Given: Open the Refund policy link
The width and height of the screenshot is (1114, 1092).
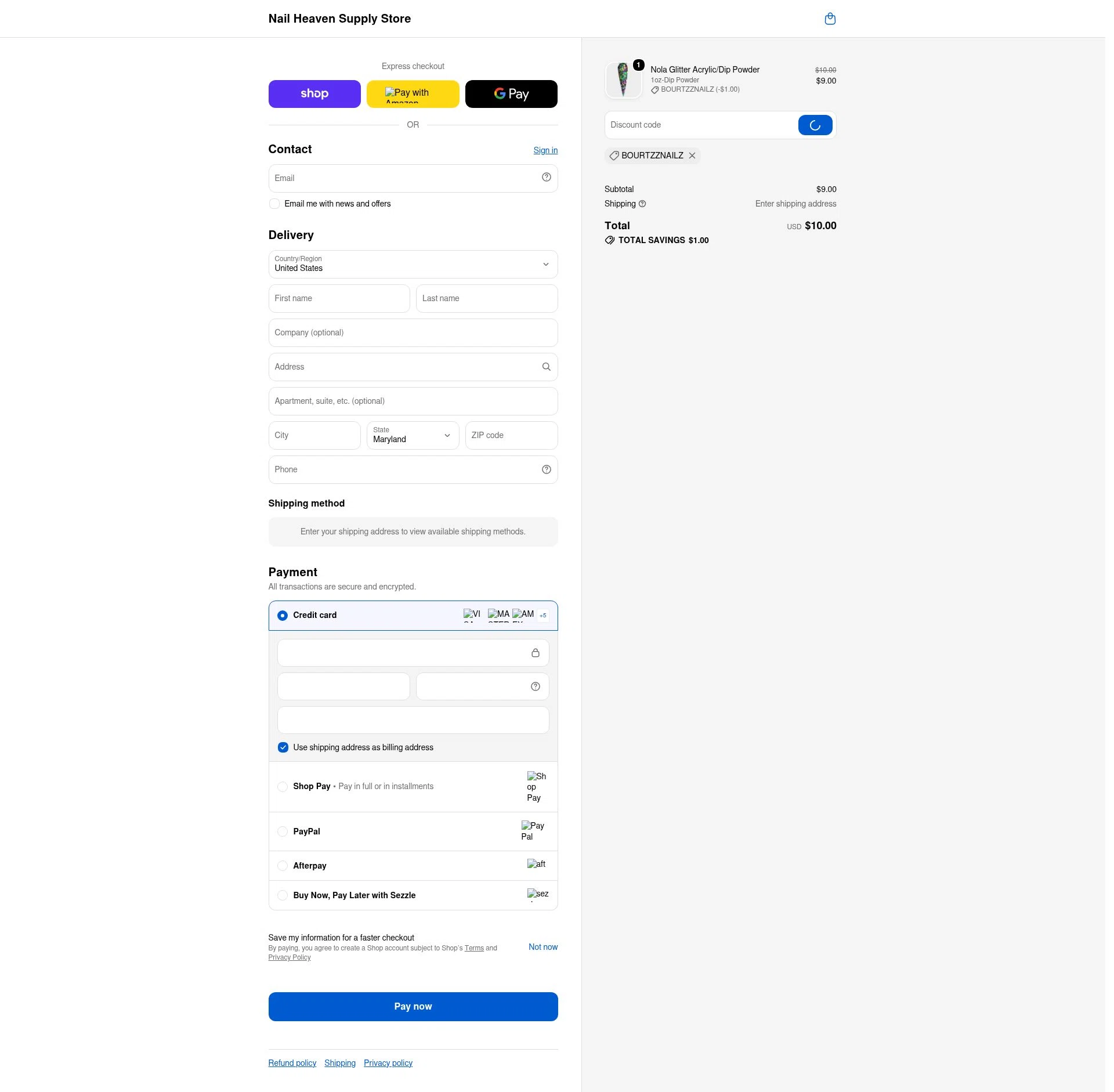Looking at the screenshot, I should click(292, 1063).
